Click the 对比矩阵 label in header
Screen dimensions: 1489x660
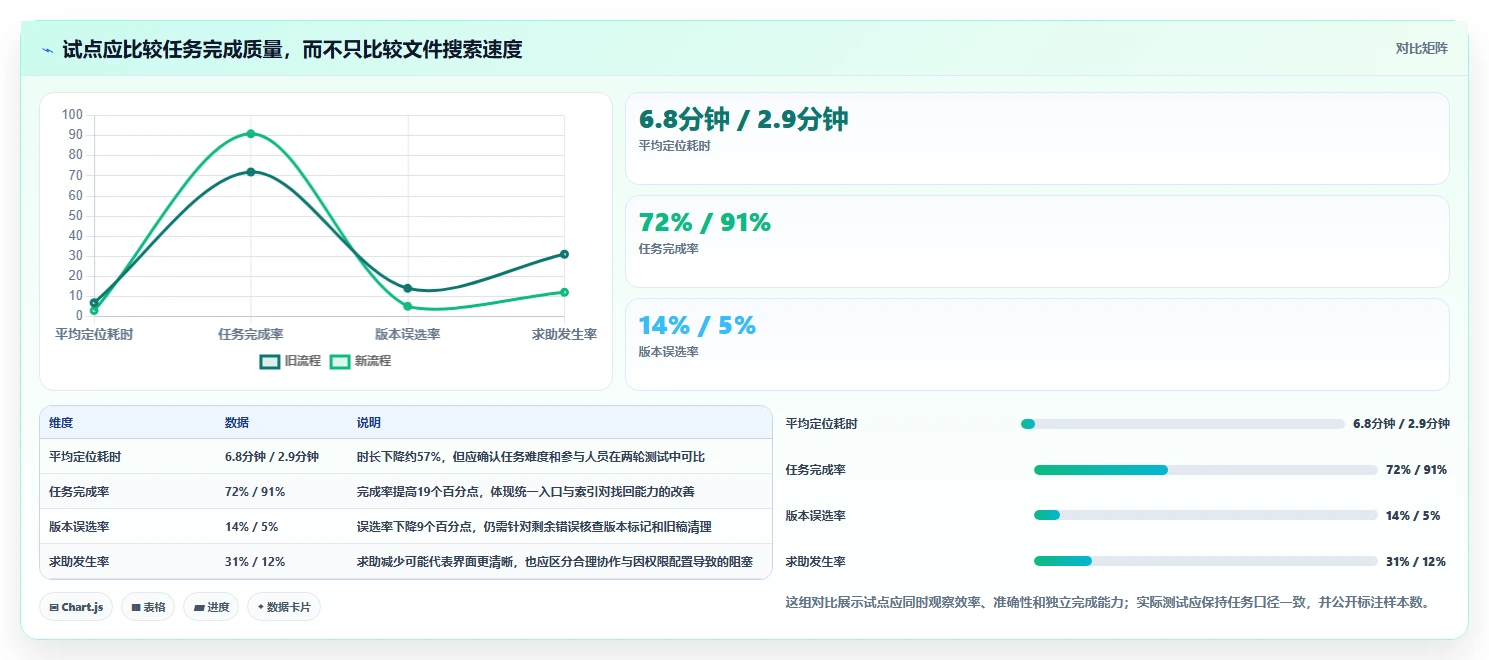1421,48
